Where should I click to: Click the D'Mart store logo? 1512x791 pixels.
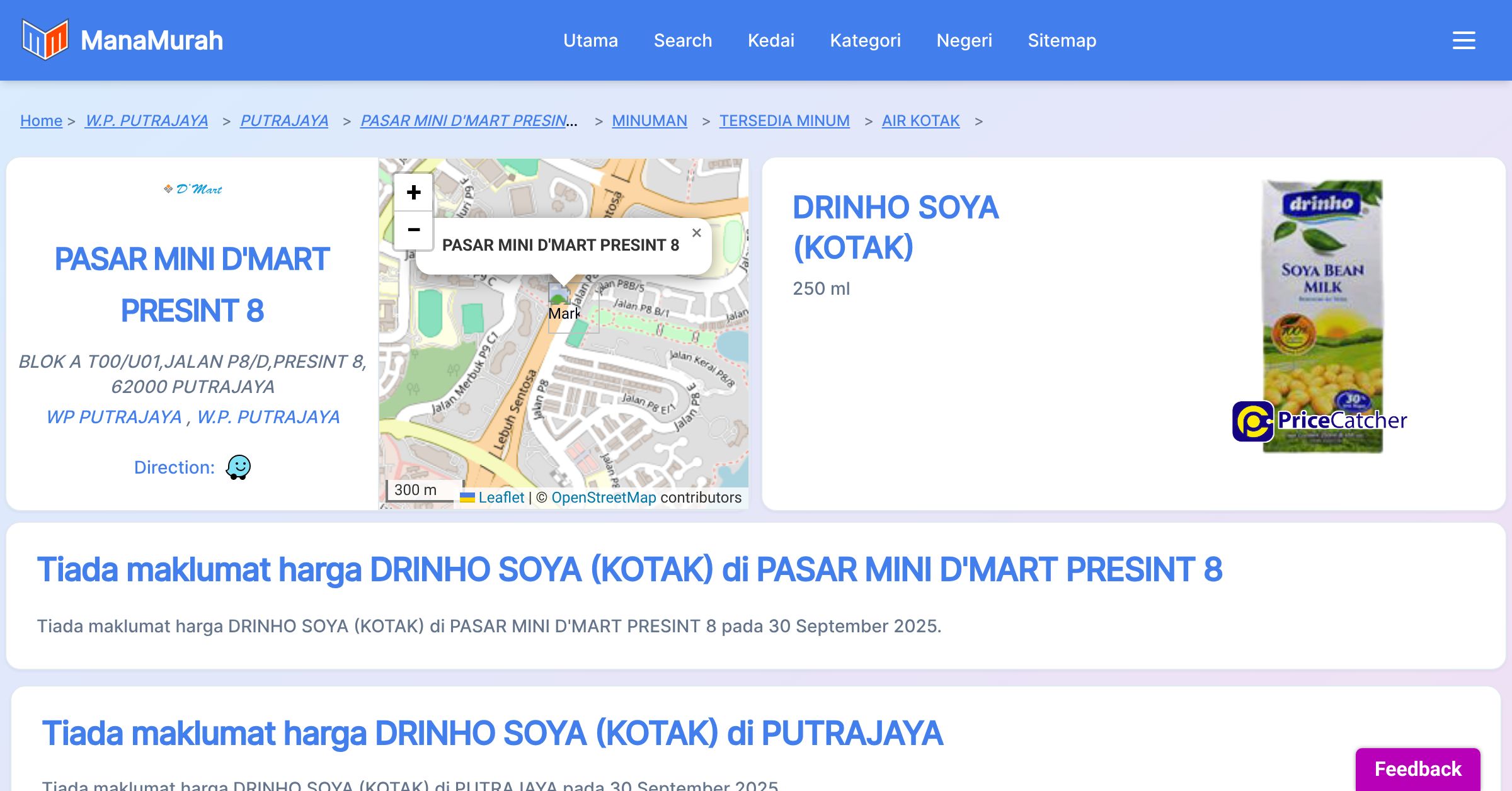pos(192,189)
